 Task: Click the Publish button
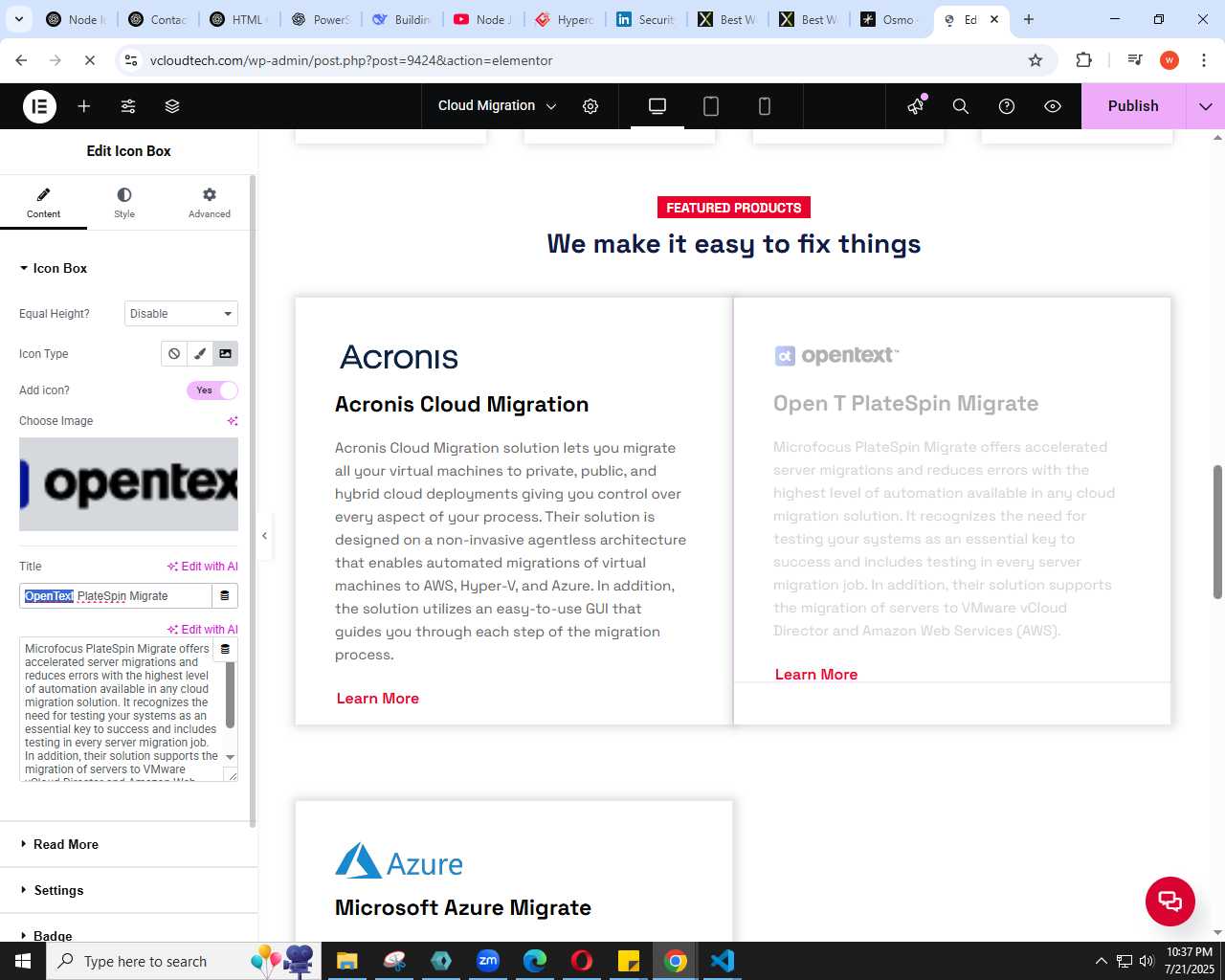click(1133, 106)
